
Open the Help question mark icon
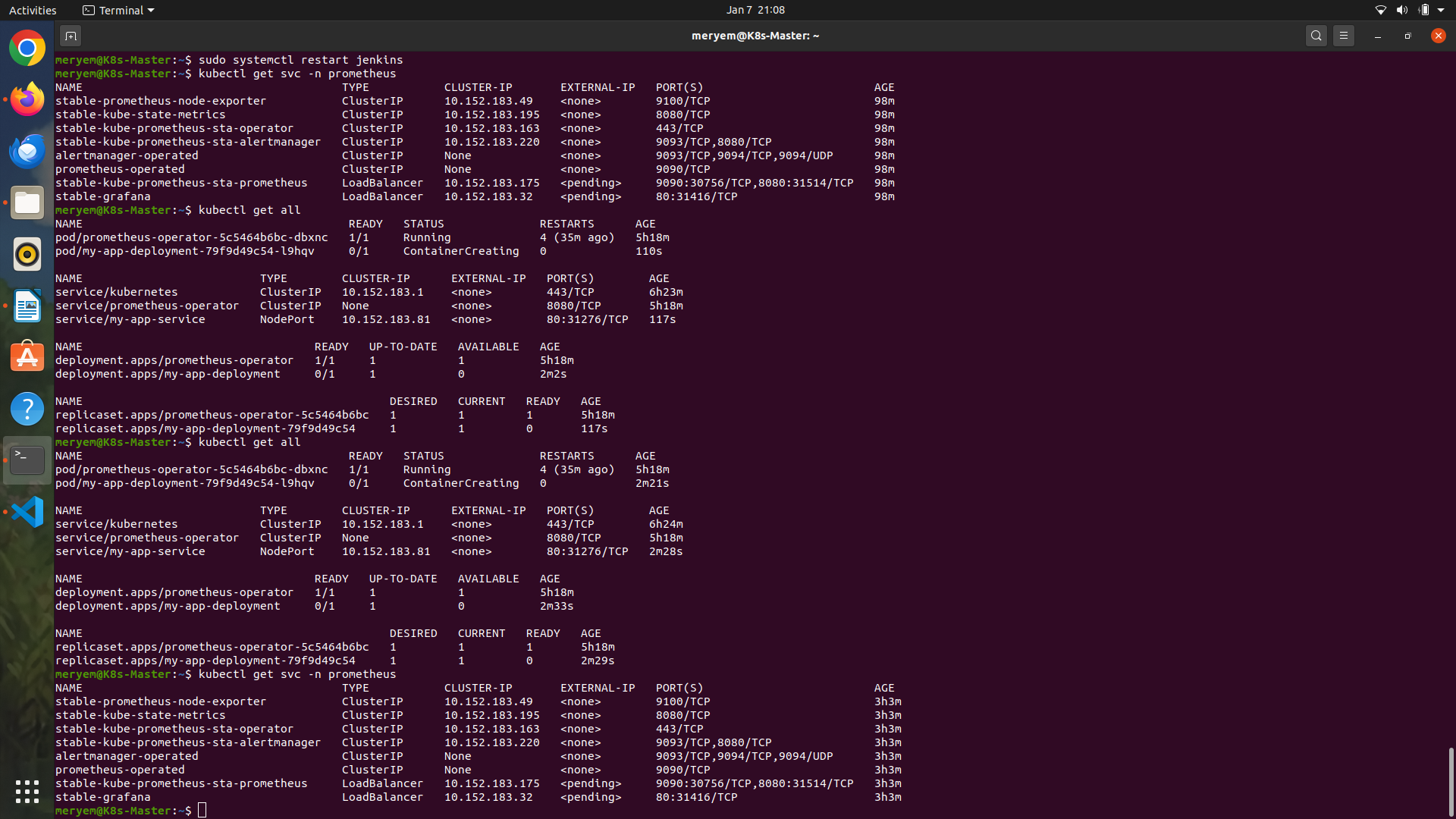point(27,409)
